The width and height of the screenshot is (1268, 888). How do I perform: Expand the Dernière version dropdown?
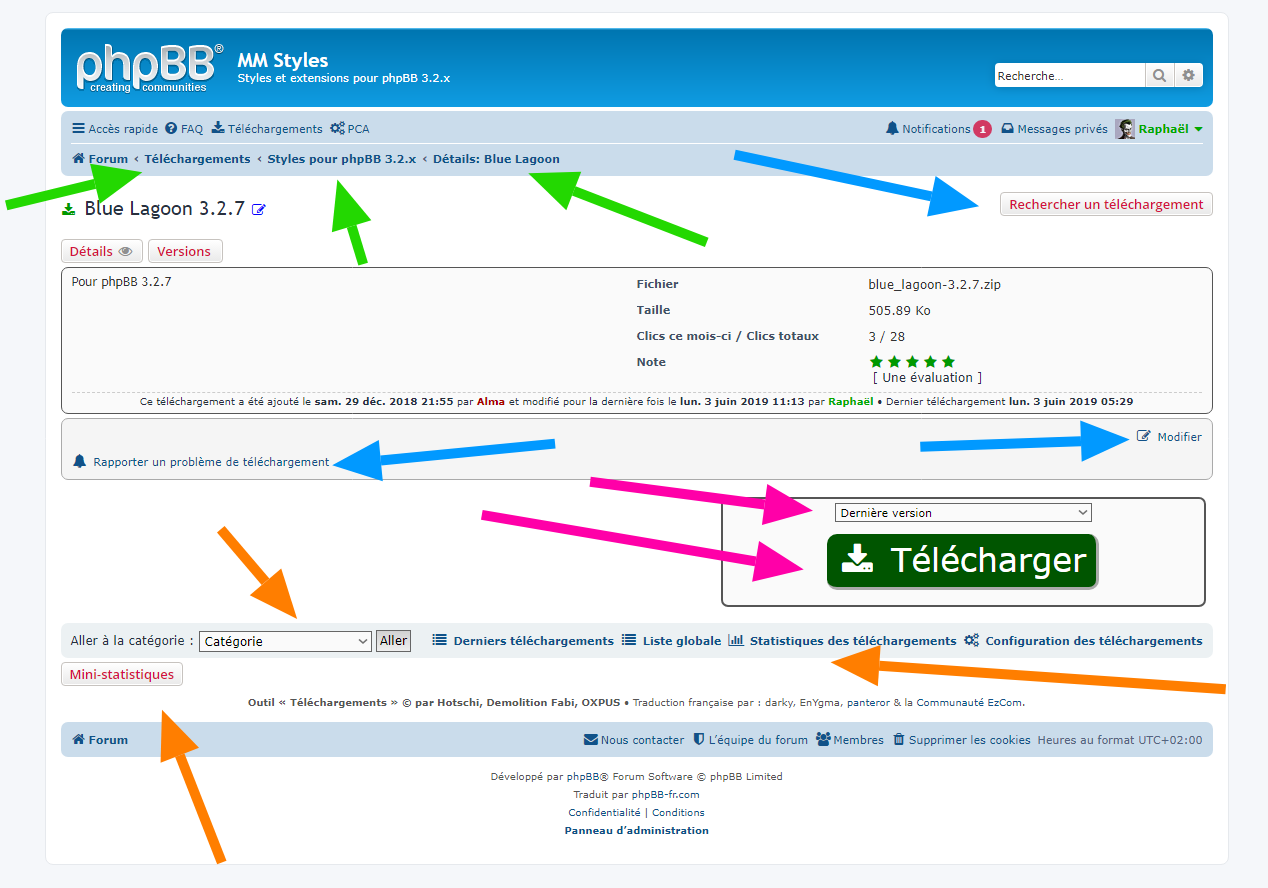963,513
